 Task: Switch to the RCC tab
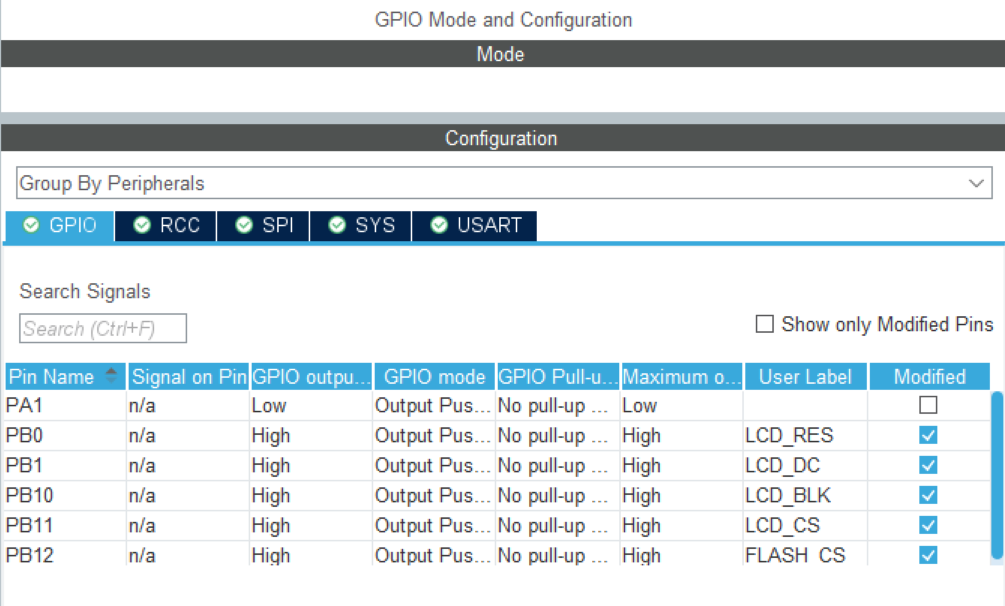point(166,226)
